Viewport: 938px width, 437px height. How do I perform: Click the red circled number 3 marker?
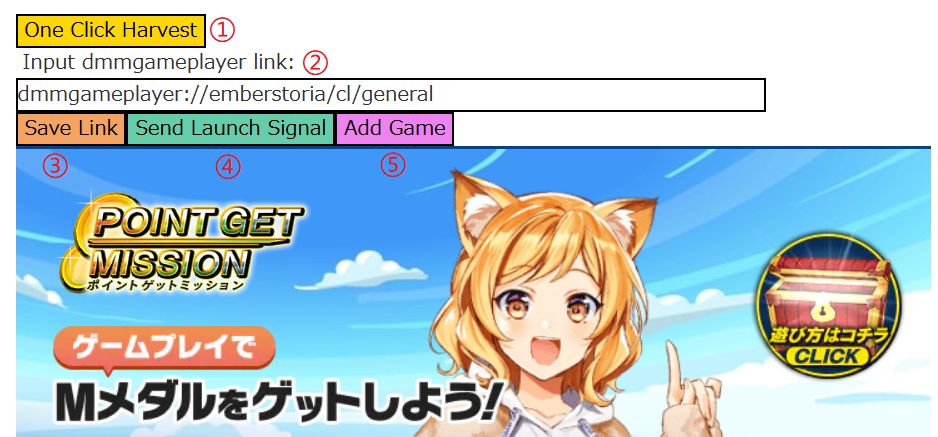point(55,166)
